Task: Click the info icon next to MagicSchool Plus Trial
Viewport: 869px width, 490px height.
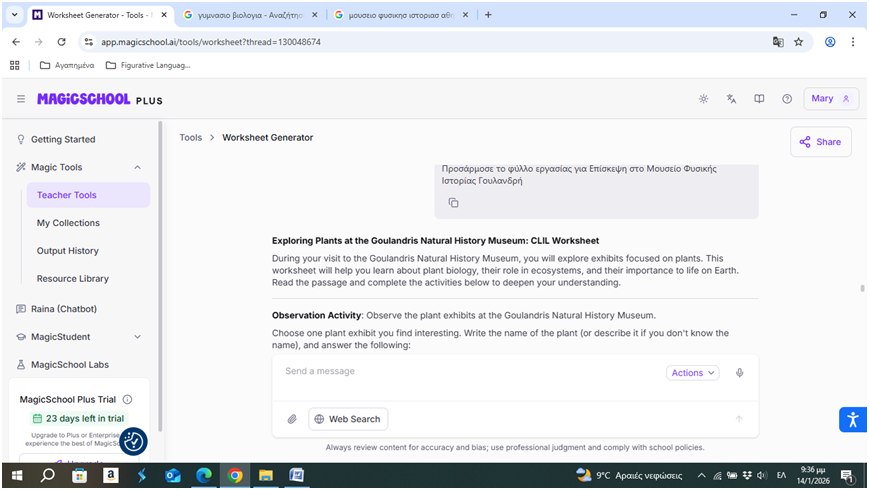Action: pyautogui.click(x=127, y=399)
